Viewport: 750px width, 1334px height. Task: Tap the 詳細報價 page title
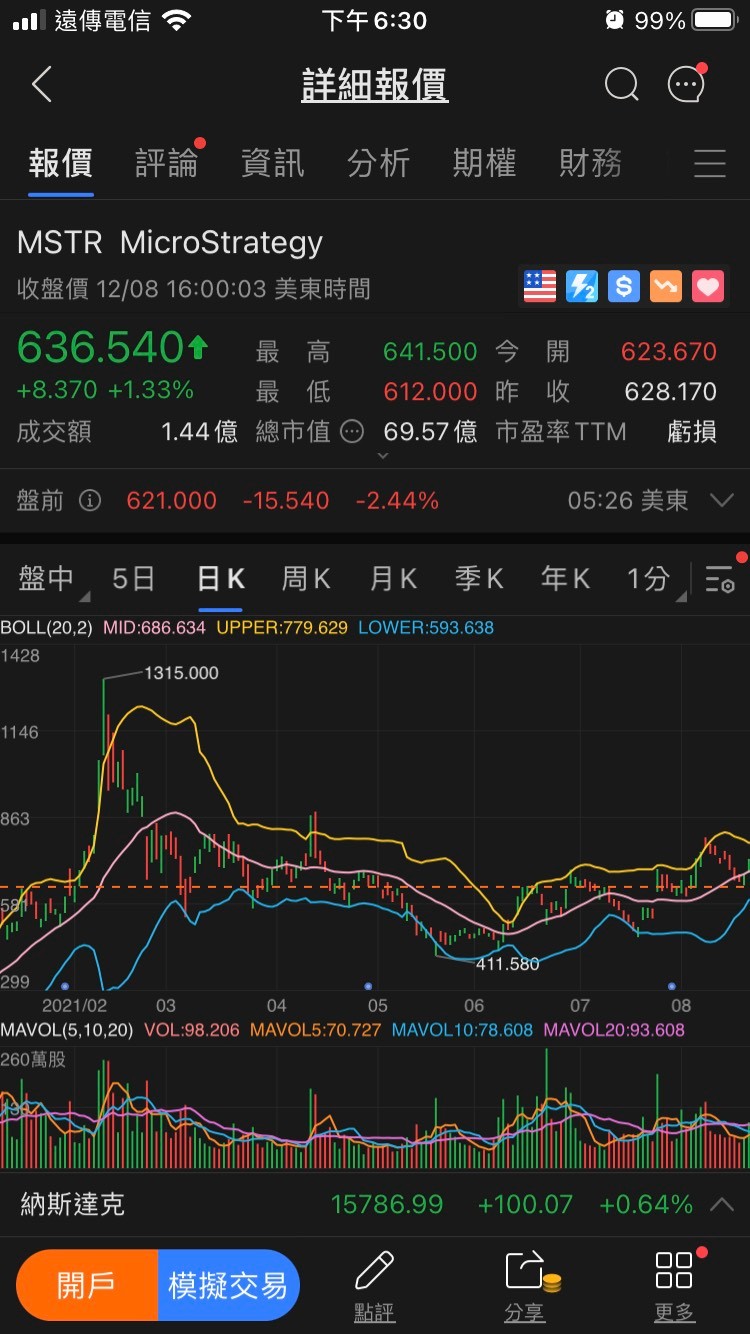click(375, 86)
